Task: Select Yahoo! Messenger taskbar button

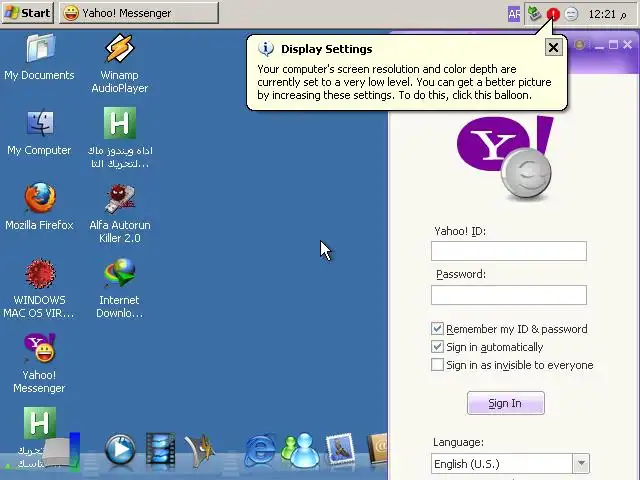Action: tap(139, 13)
